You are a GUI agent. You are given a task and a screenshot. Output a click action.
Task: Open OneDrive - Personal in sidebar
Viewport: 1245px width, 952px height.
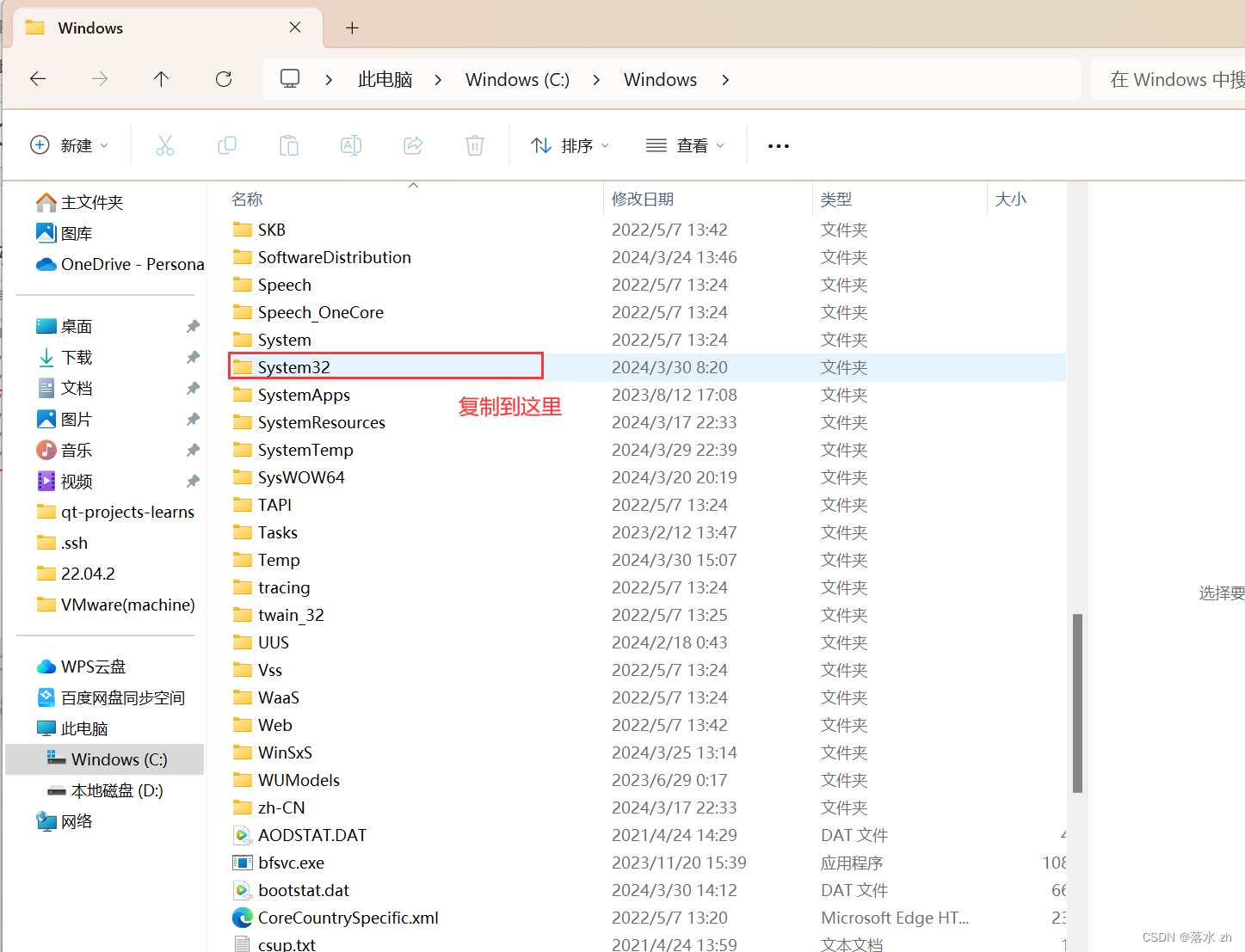(120, 264)
